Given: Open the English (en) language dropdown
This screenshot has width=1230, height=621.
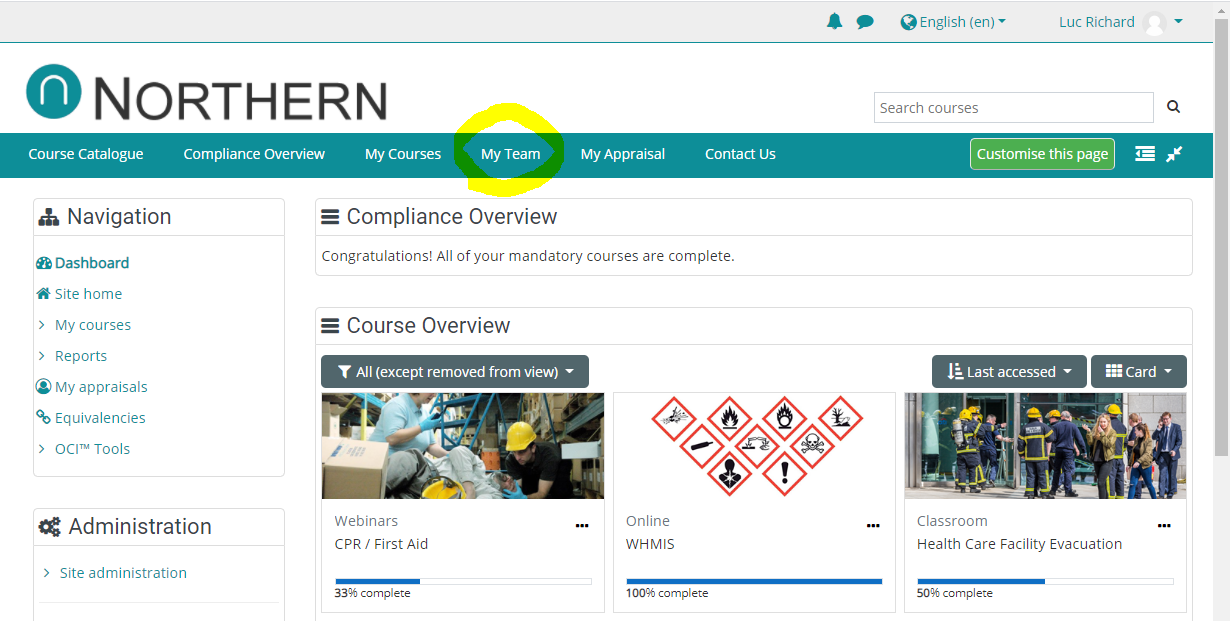Looking at the screenshot, I should tap(953, 22).
